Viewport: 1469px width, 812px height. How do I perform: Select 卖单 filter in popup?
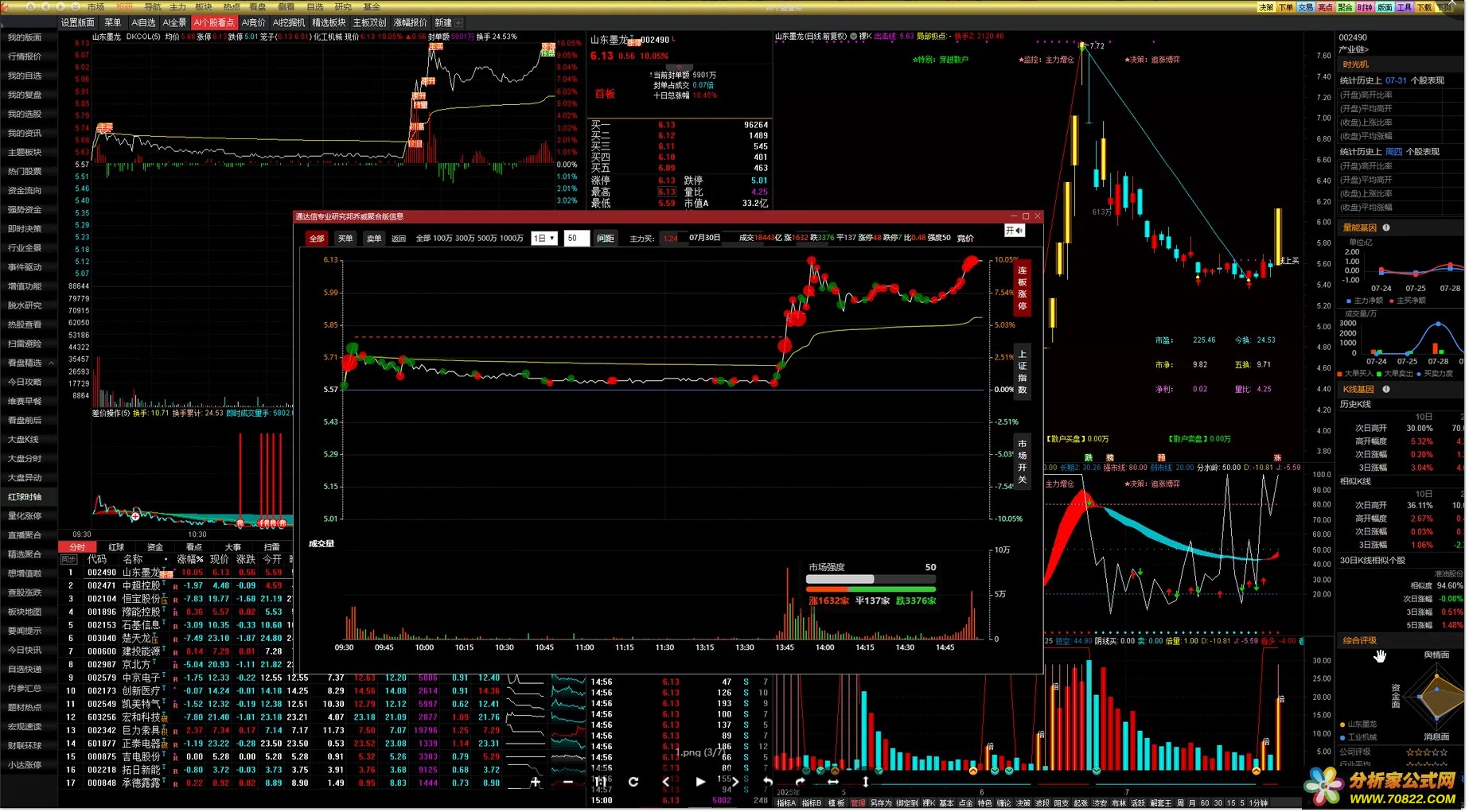point(375,239)
